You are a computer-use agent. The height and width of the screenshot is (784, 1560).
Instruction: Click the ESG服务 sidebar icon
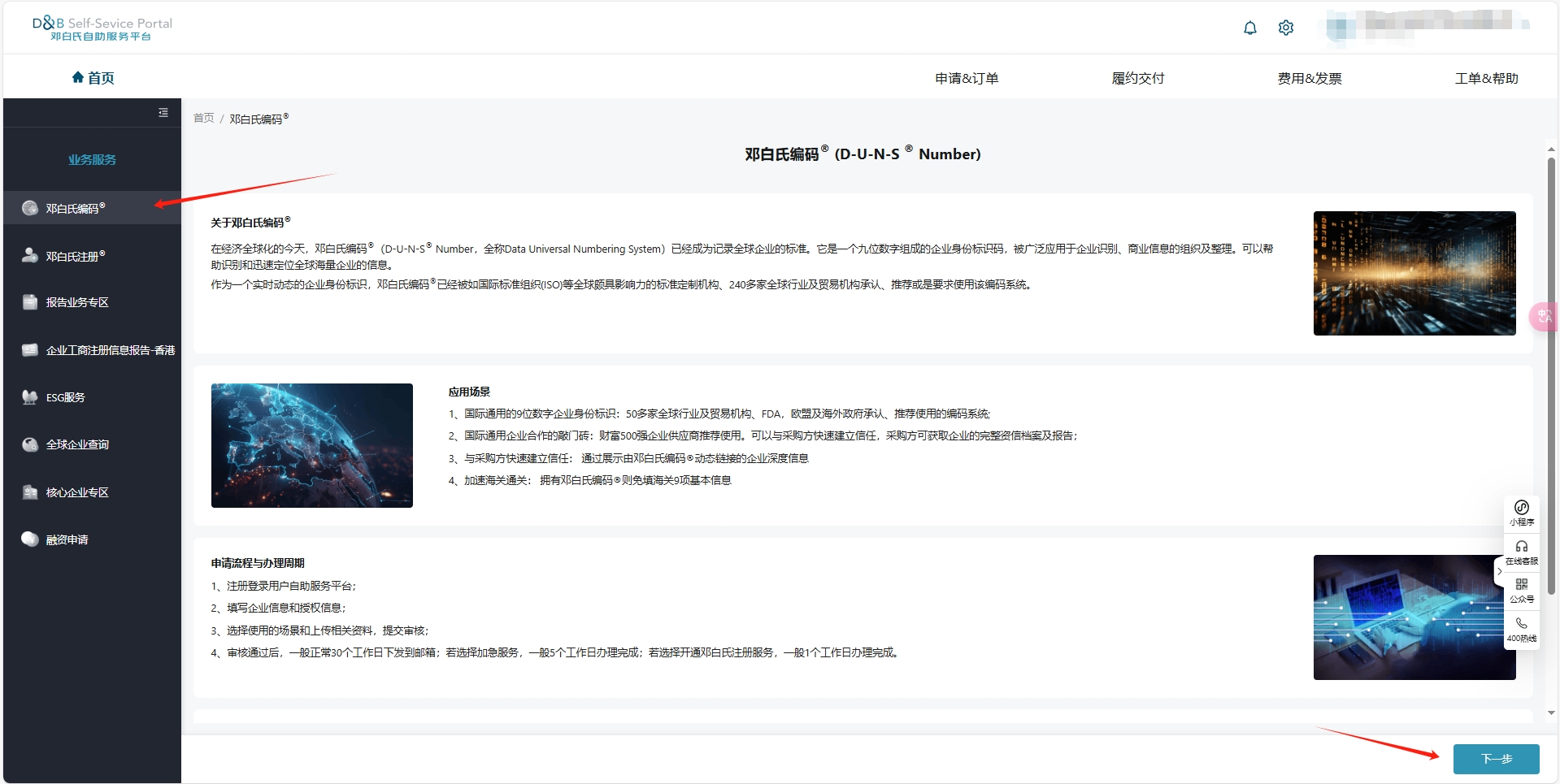tap(30, 397)
